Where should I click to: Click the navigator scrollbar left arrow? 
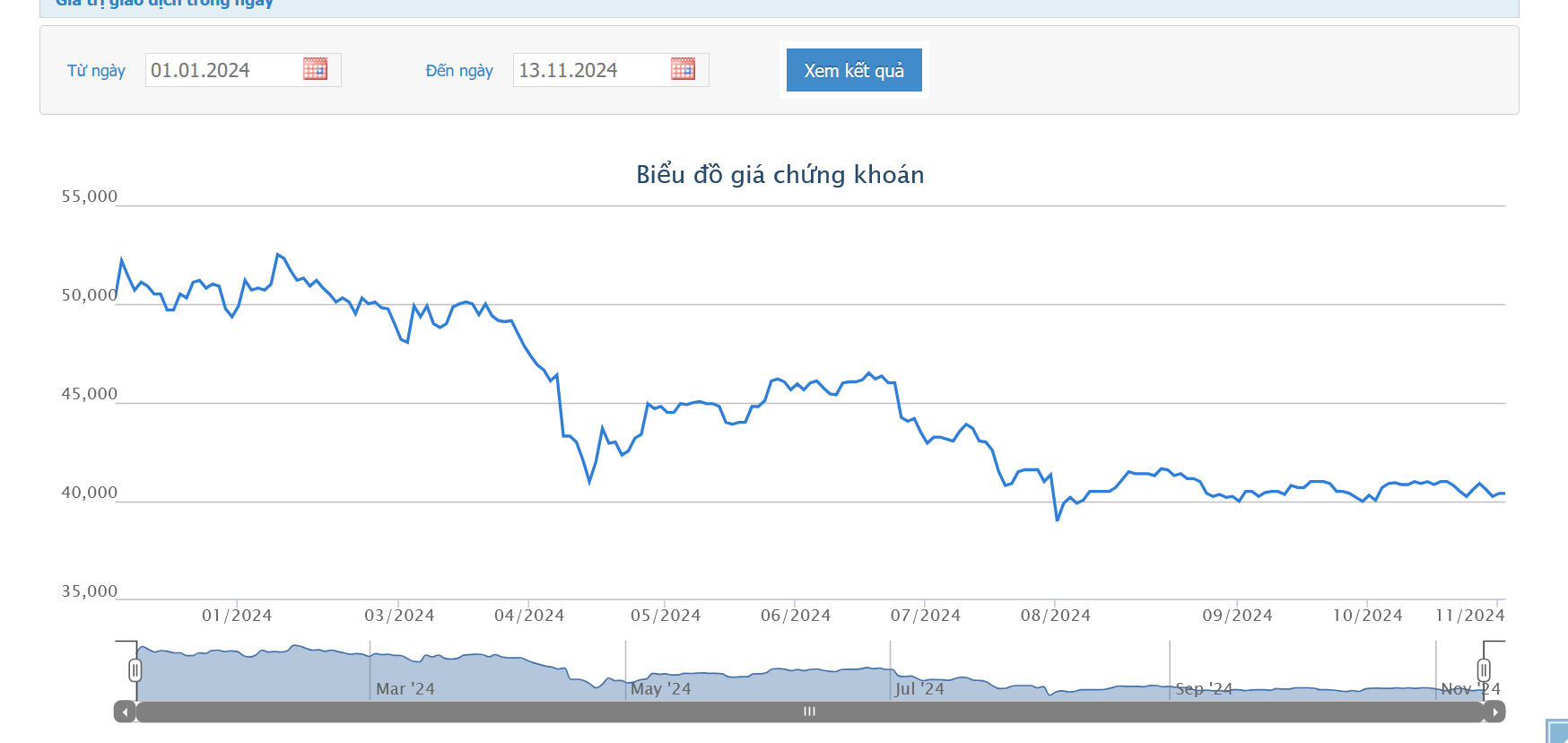(x=125, y=712)
